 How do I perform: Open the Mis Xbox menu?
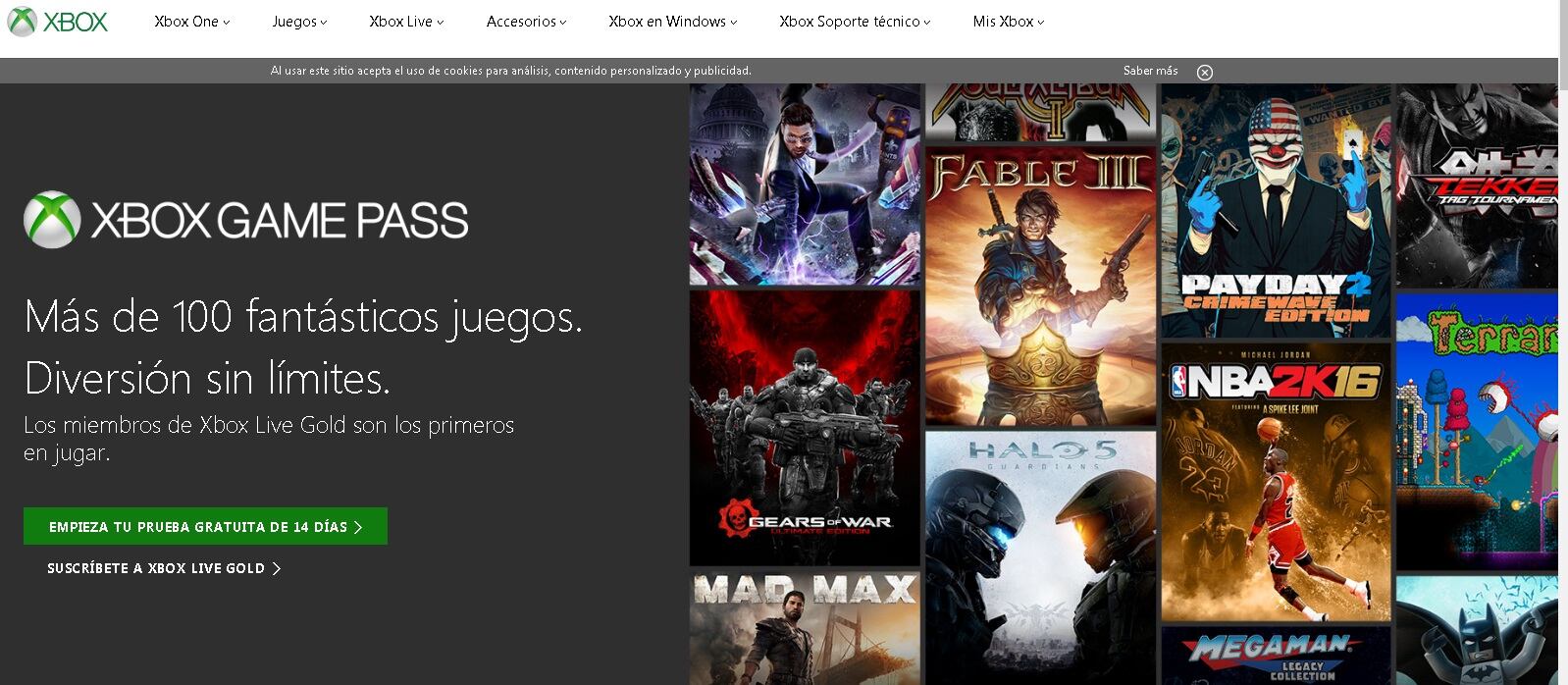point(1009,22)
